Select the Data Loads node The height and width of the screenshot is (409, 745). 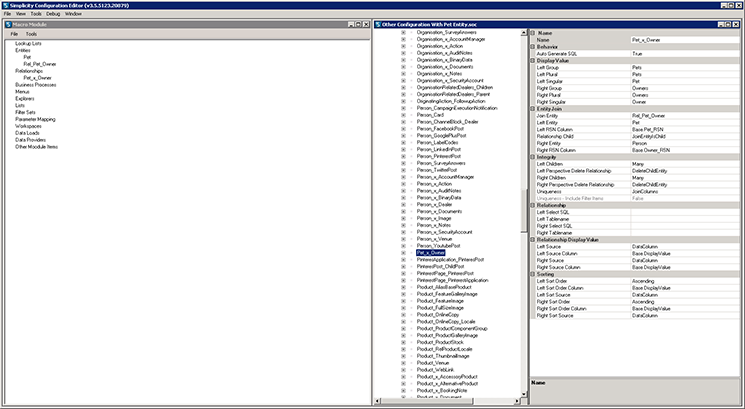click(x=27, y=133)
